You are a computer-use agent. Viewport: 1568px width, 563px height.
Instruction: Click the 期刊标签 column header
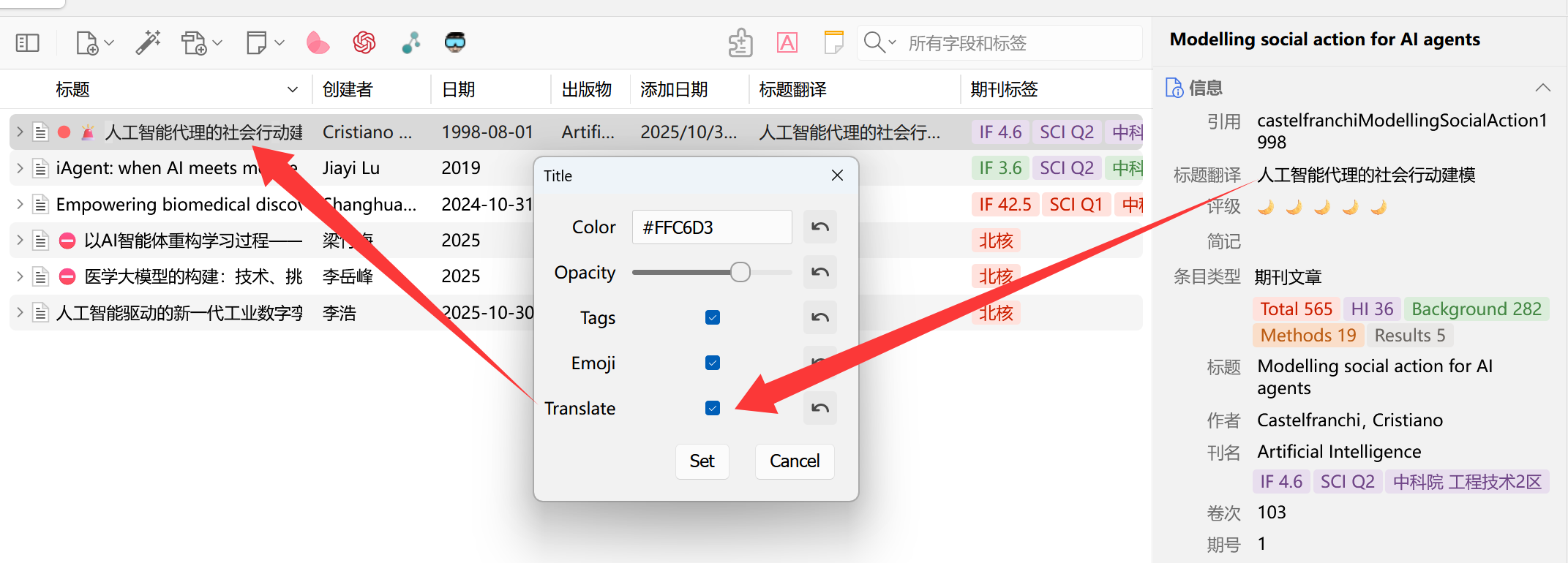1004,90
